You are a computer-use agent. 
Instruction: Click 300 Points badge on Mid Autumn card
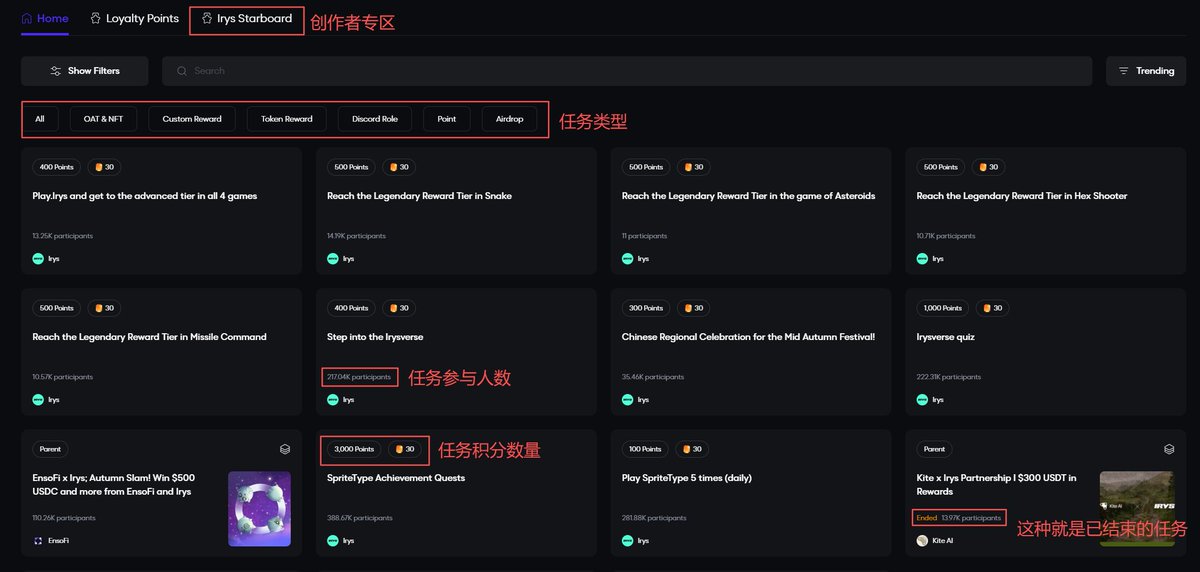[x=646, y=308]
